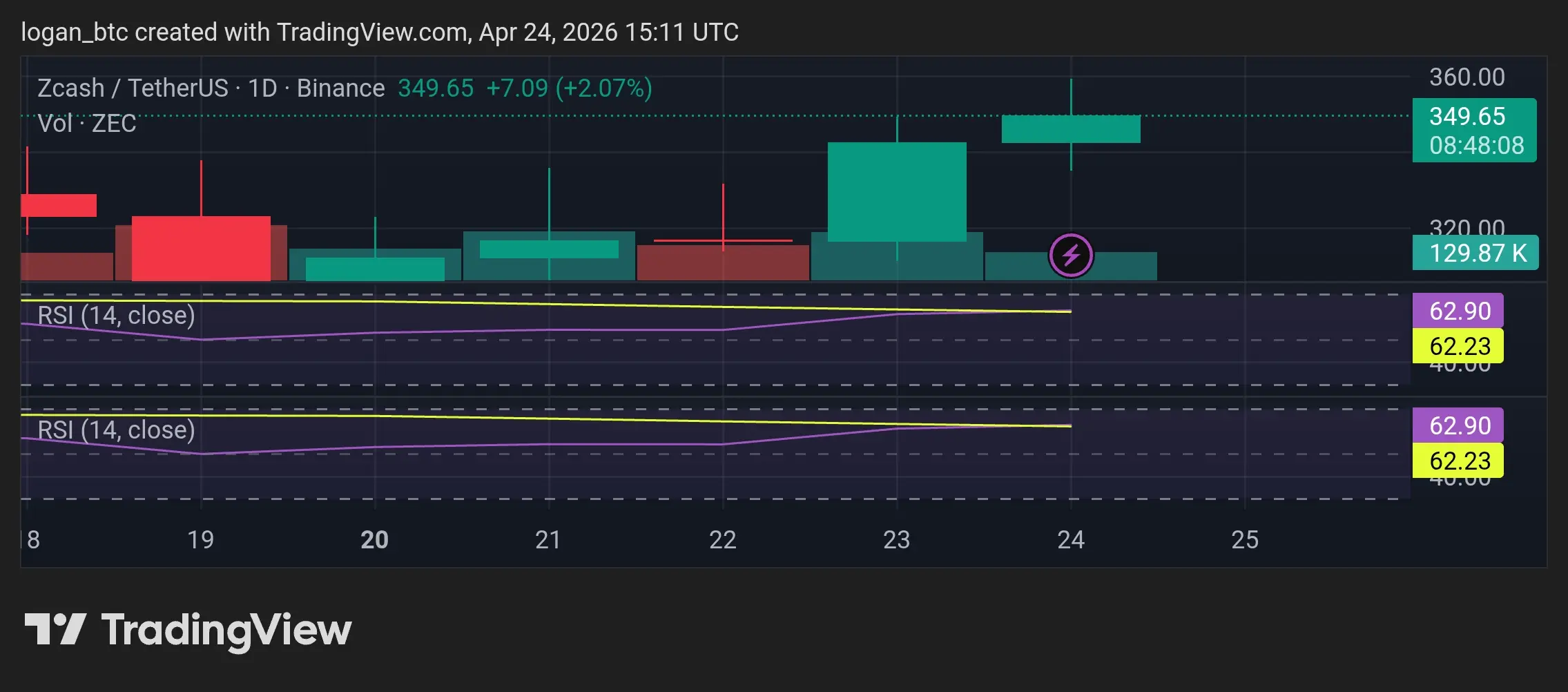
Task: Select the green candle body for the 20th
Action: point(375,269)
